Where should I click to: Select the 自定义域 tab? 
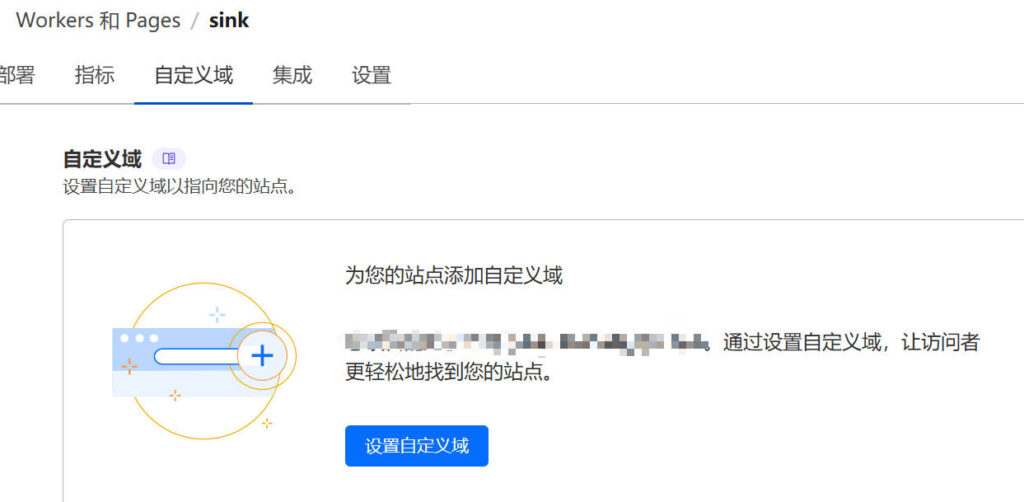click(193, 75)
